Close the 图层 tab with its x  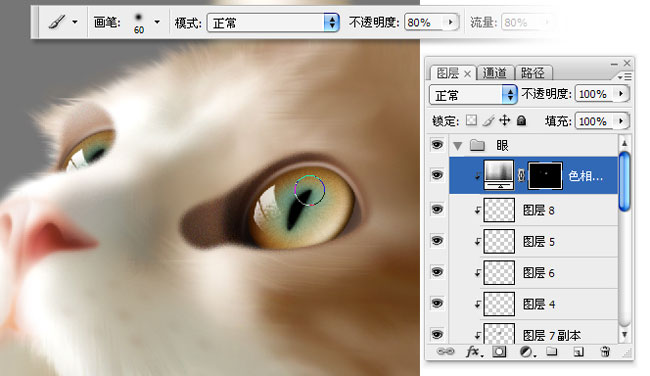(x=467, y=74)
